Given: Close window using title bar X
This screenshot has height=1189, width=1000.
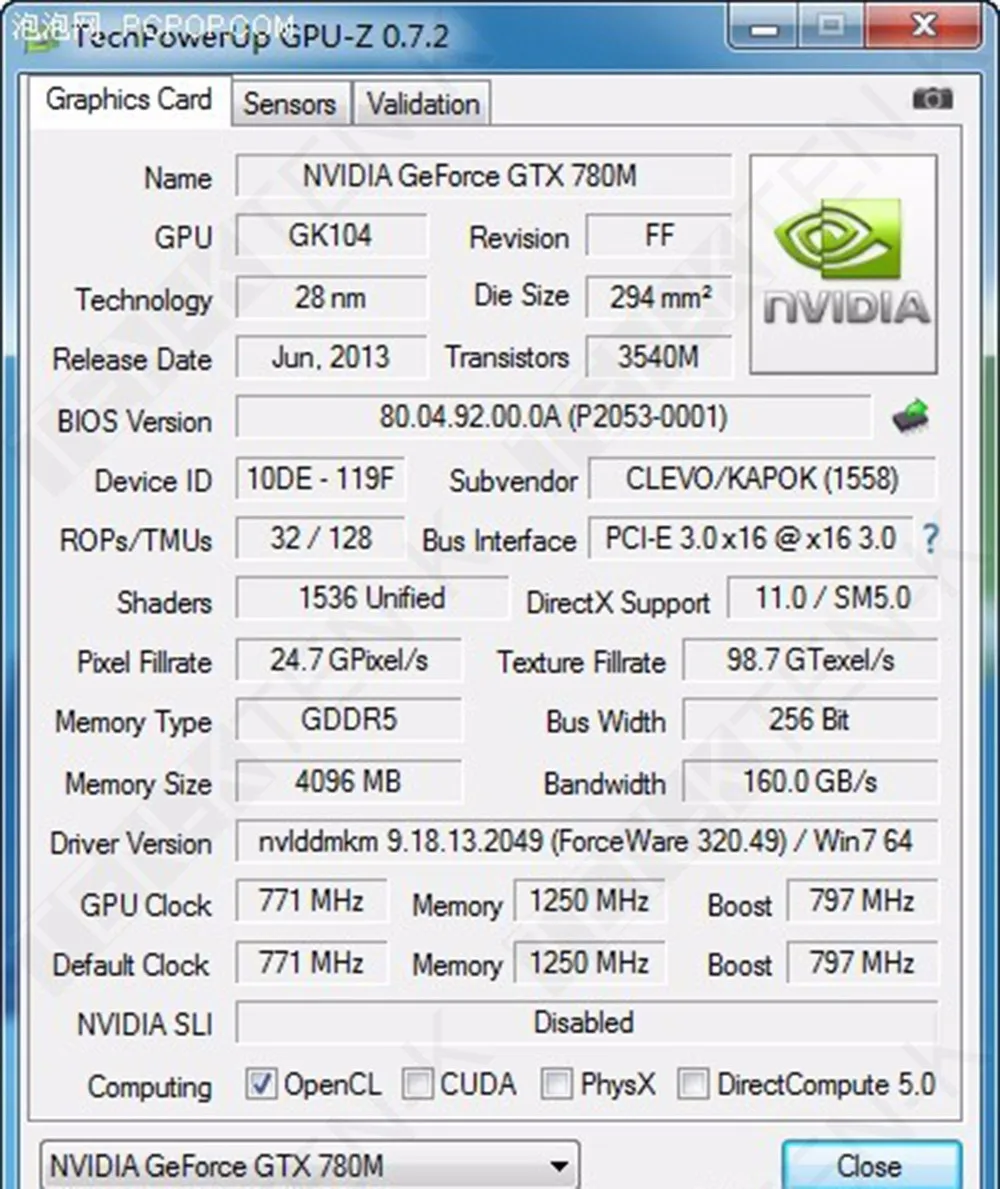Looking at the screenshot, I should (x=924, y=27).
